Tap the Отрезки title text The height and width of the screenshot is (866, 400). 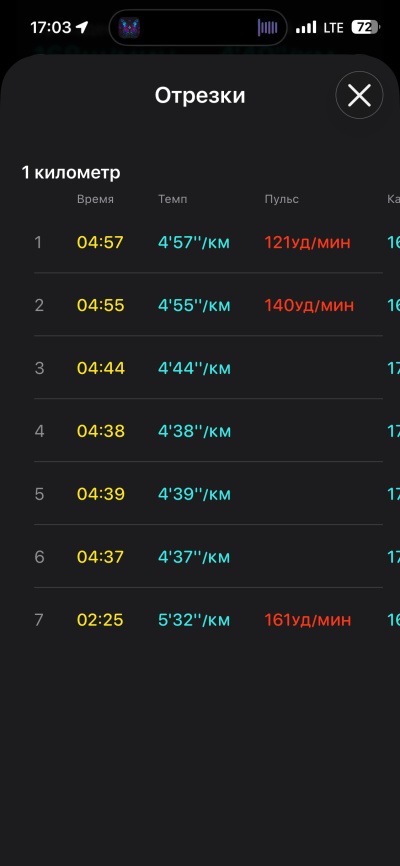click(200, 96)
